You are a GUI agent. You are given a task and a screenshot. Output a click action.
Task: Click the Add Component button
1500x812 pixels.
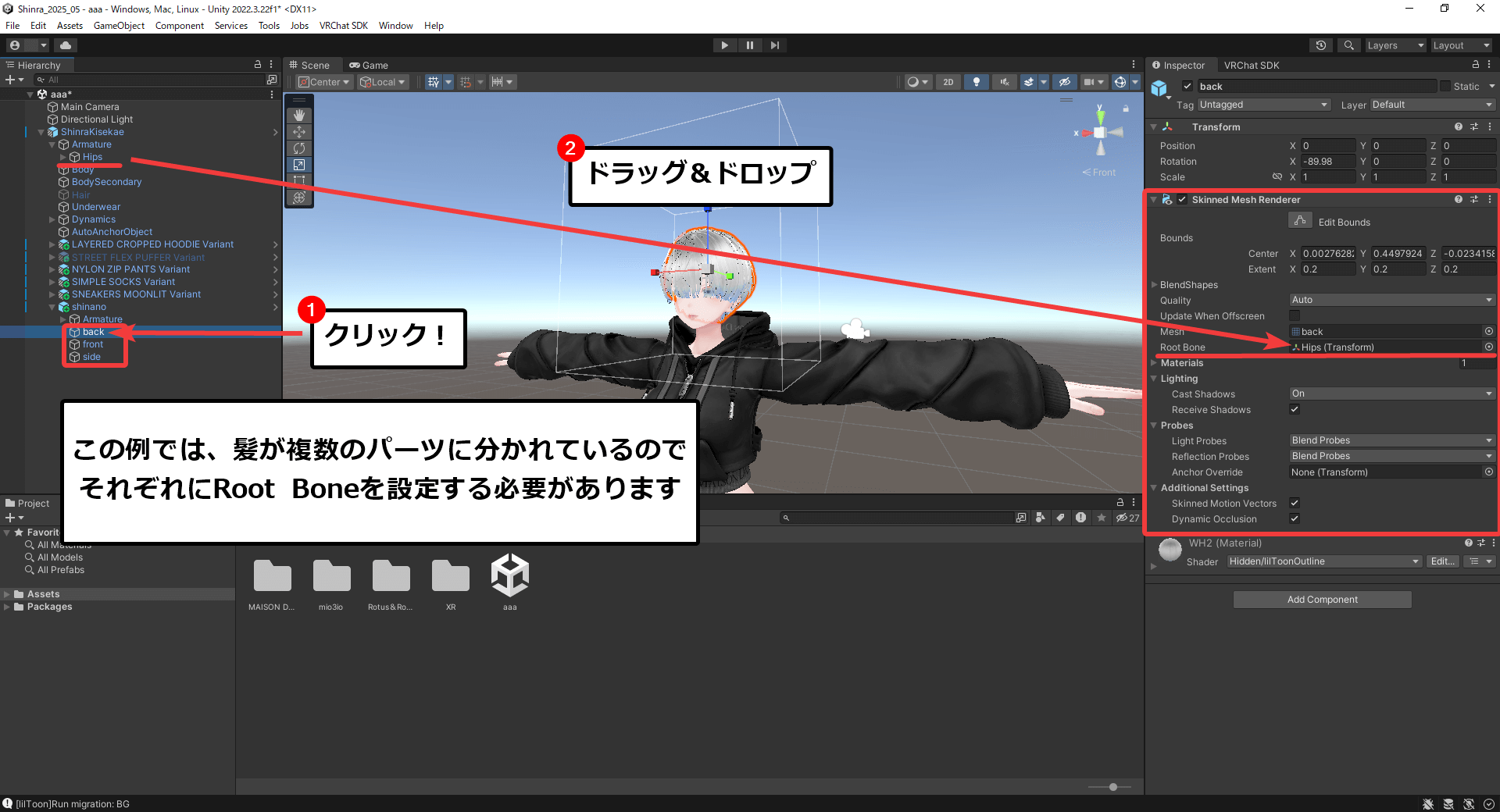coord(1322,599)
